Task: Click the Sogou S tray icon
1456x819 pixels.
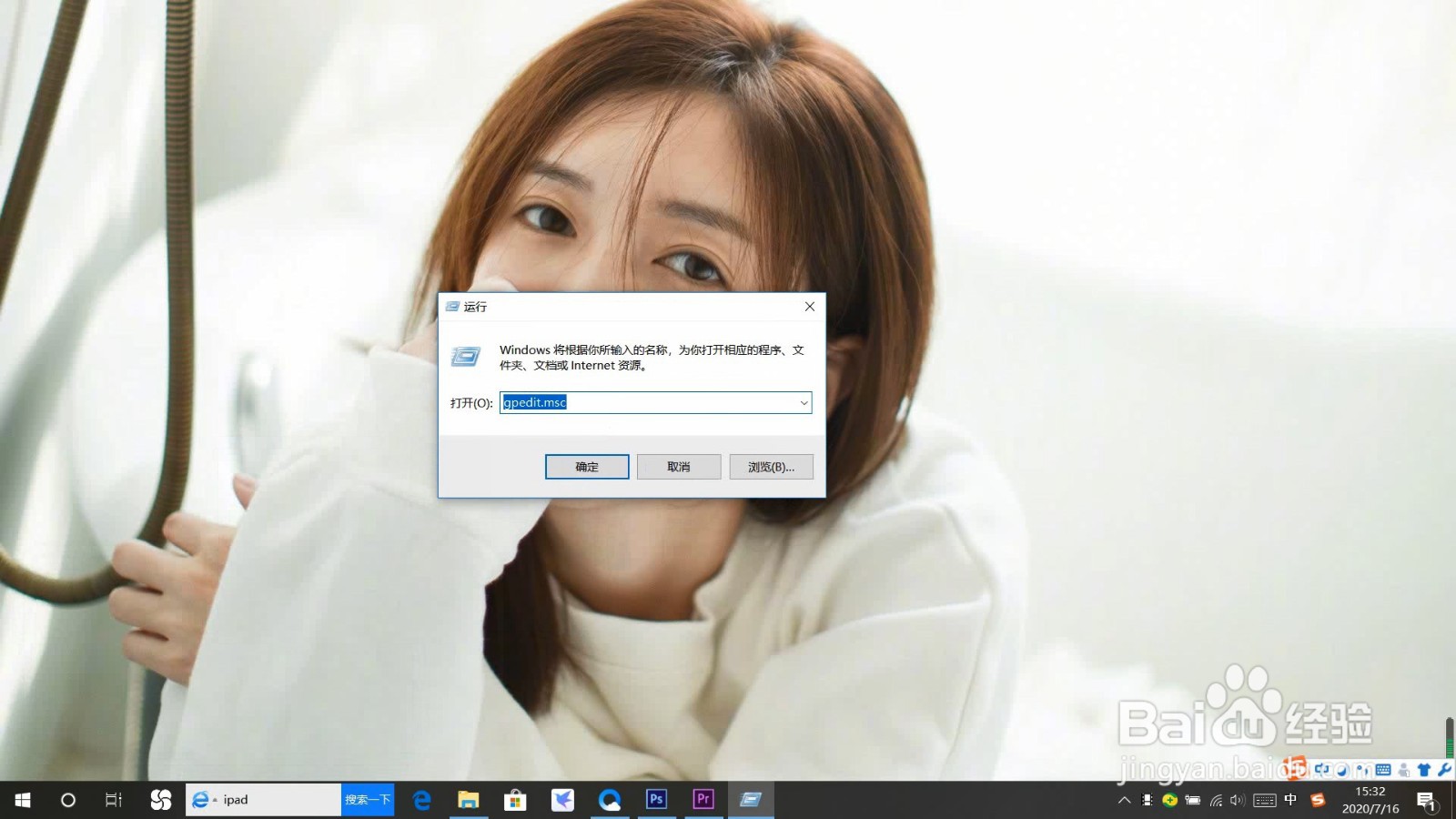Action: tap(1318, 800)
